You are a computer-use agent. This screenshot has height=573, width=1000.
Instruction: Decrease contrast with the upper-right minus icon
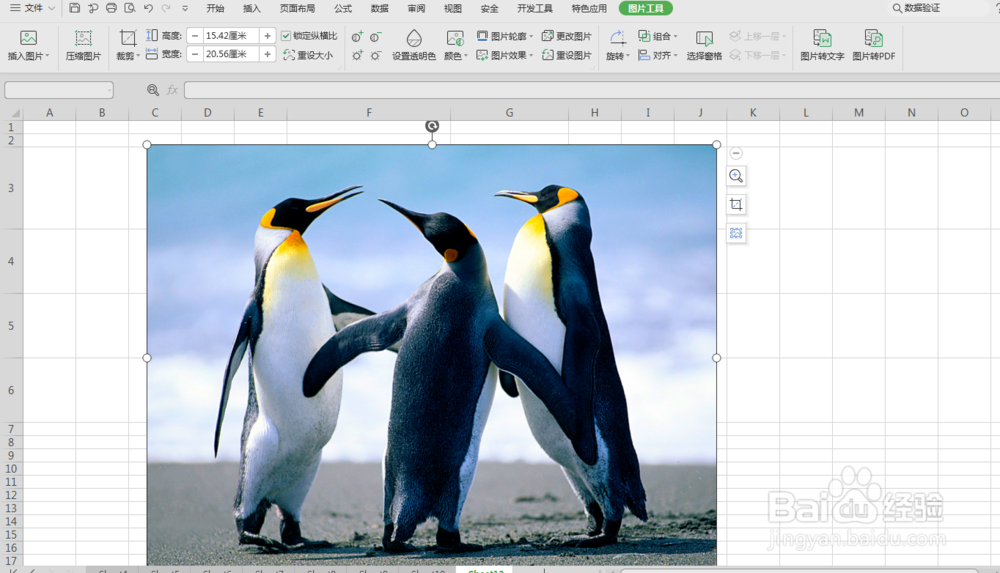pos(376,36)
